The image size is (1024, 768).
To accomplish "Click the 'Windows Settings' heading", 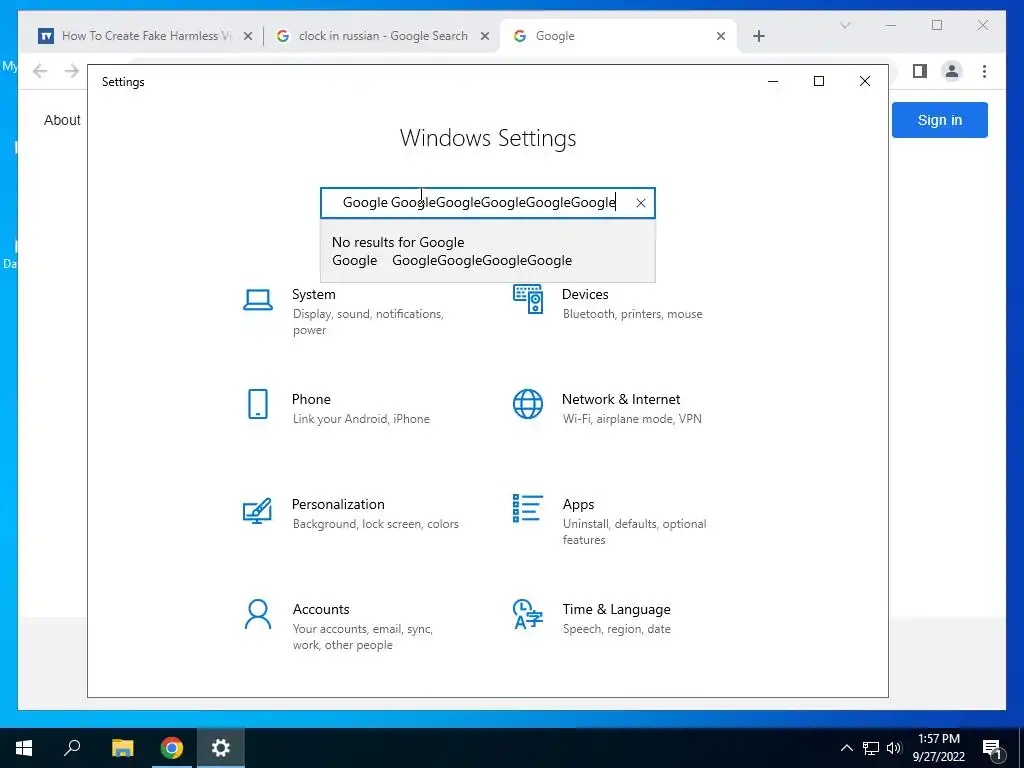I will tap(488, 138).
